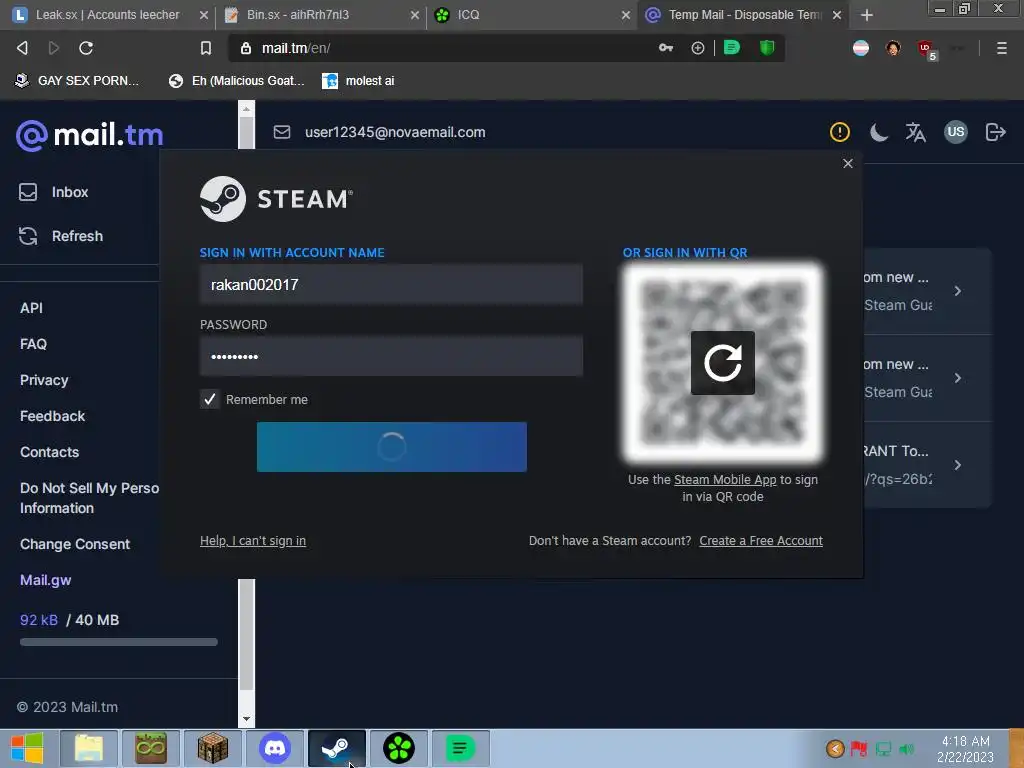
Task: Open the Mail.gw link
Action: [x=46, y=580]
